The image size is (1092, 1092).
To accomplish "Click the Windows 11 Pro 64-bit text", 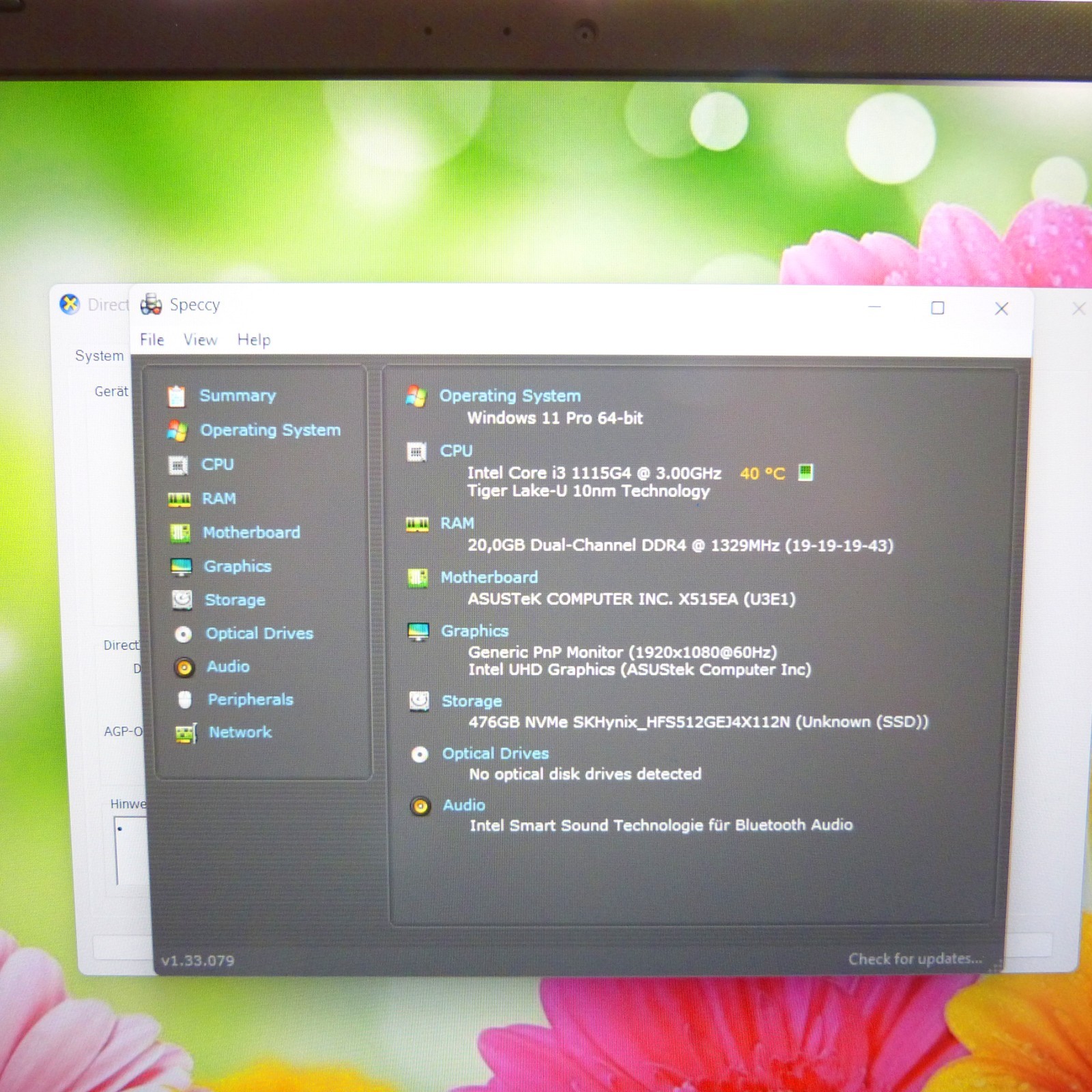I will (x=555, y=418).
